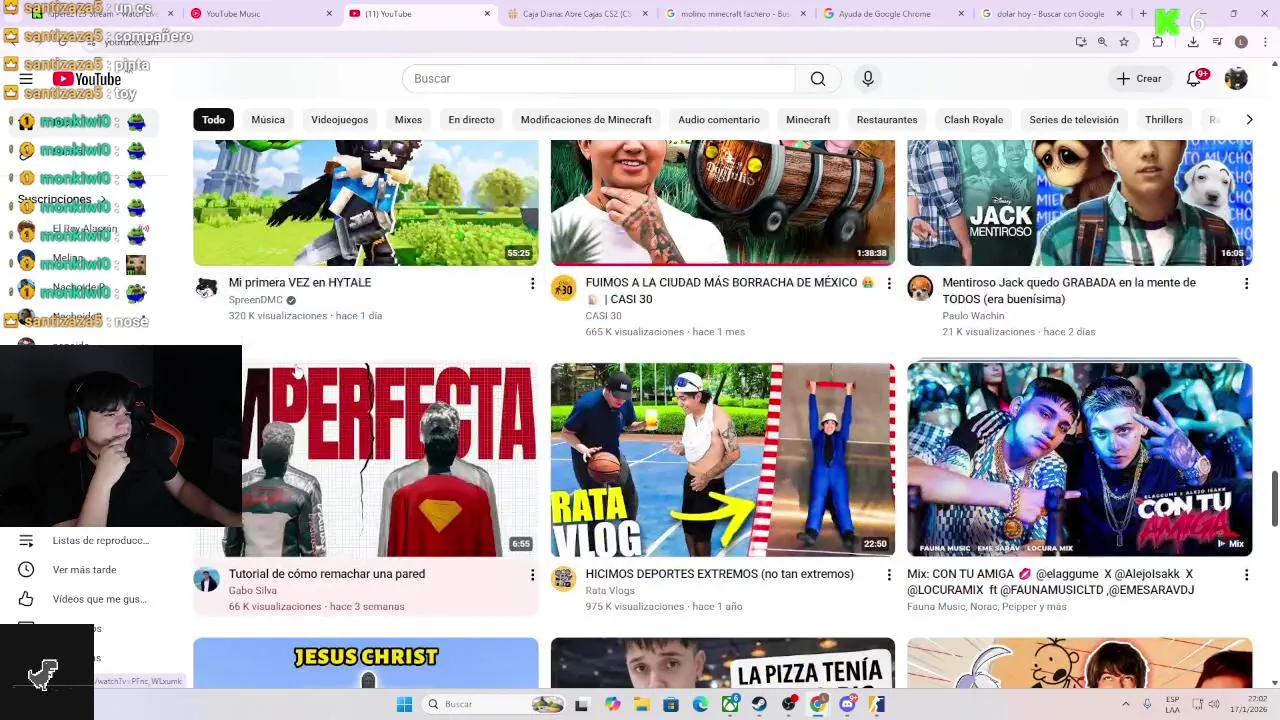Show more filter chips with right arrow
The image size is (1280, 720).
[1249, 120]
